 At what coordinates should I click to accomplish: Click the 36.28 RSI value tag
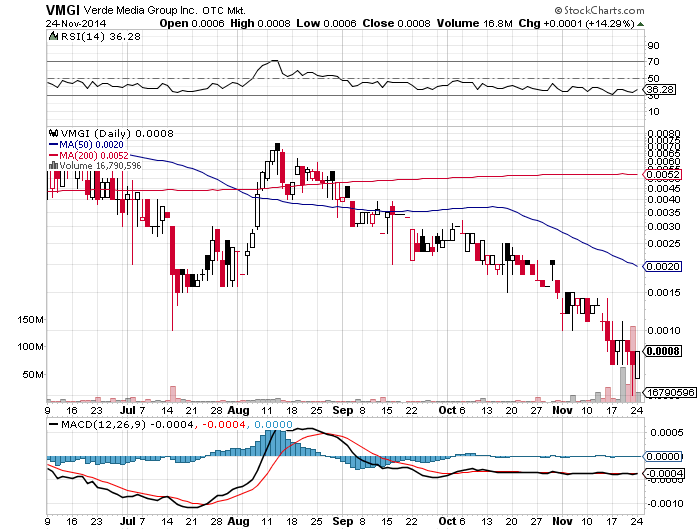(660, 89)
